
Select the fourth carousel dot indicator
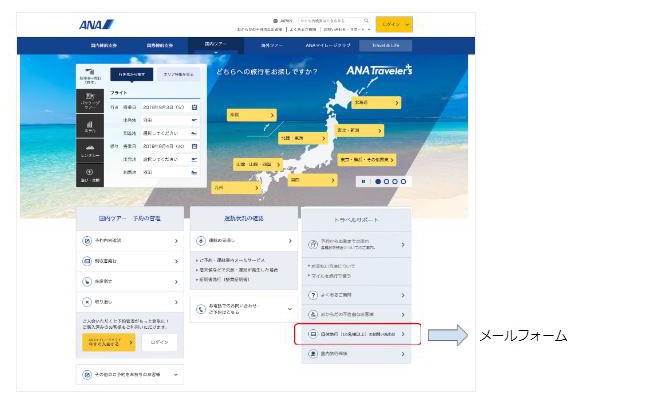[404, 181]
